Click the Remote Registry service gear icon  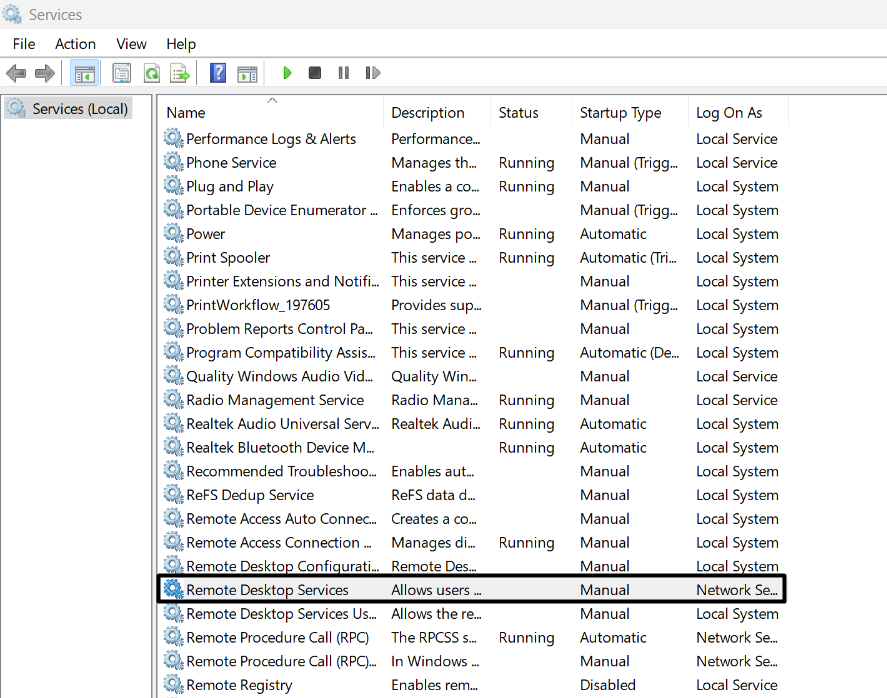tap(174, 685)
